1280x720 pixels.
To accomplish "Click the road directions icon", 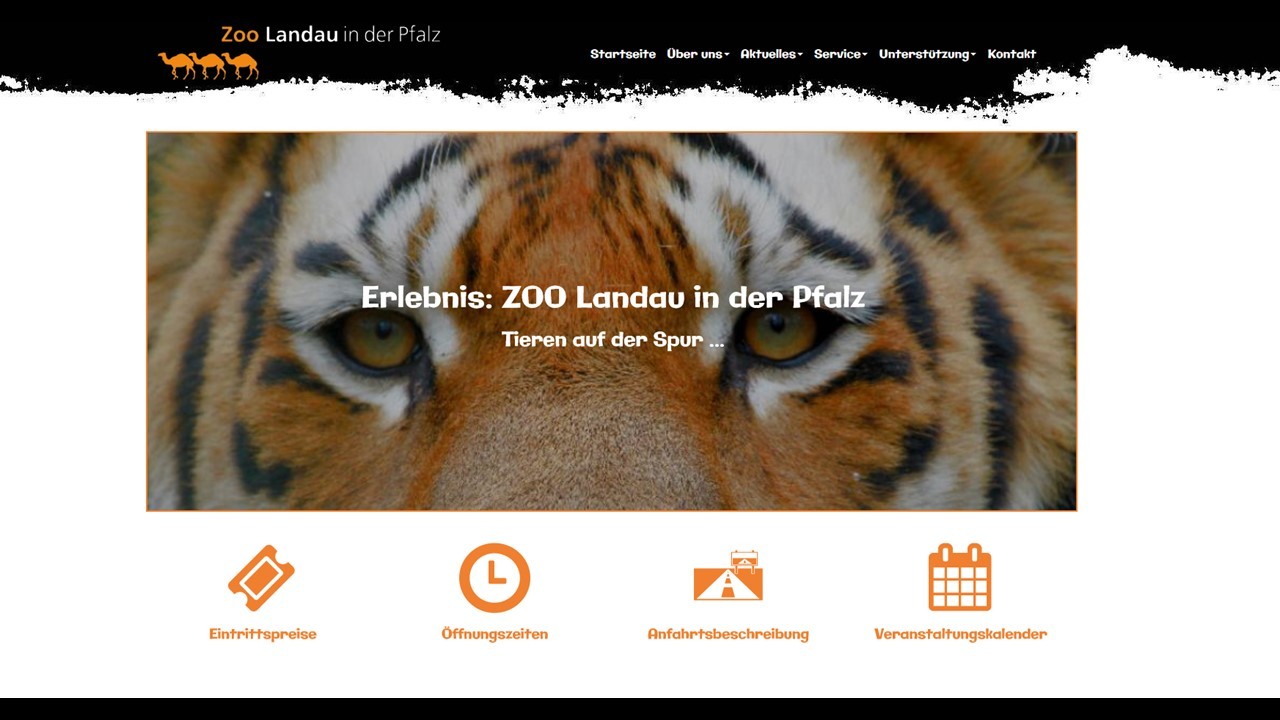I will coord(728,576).
